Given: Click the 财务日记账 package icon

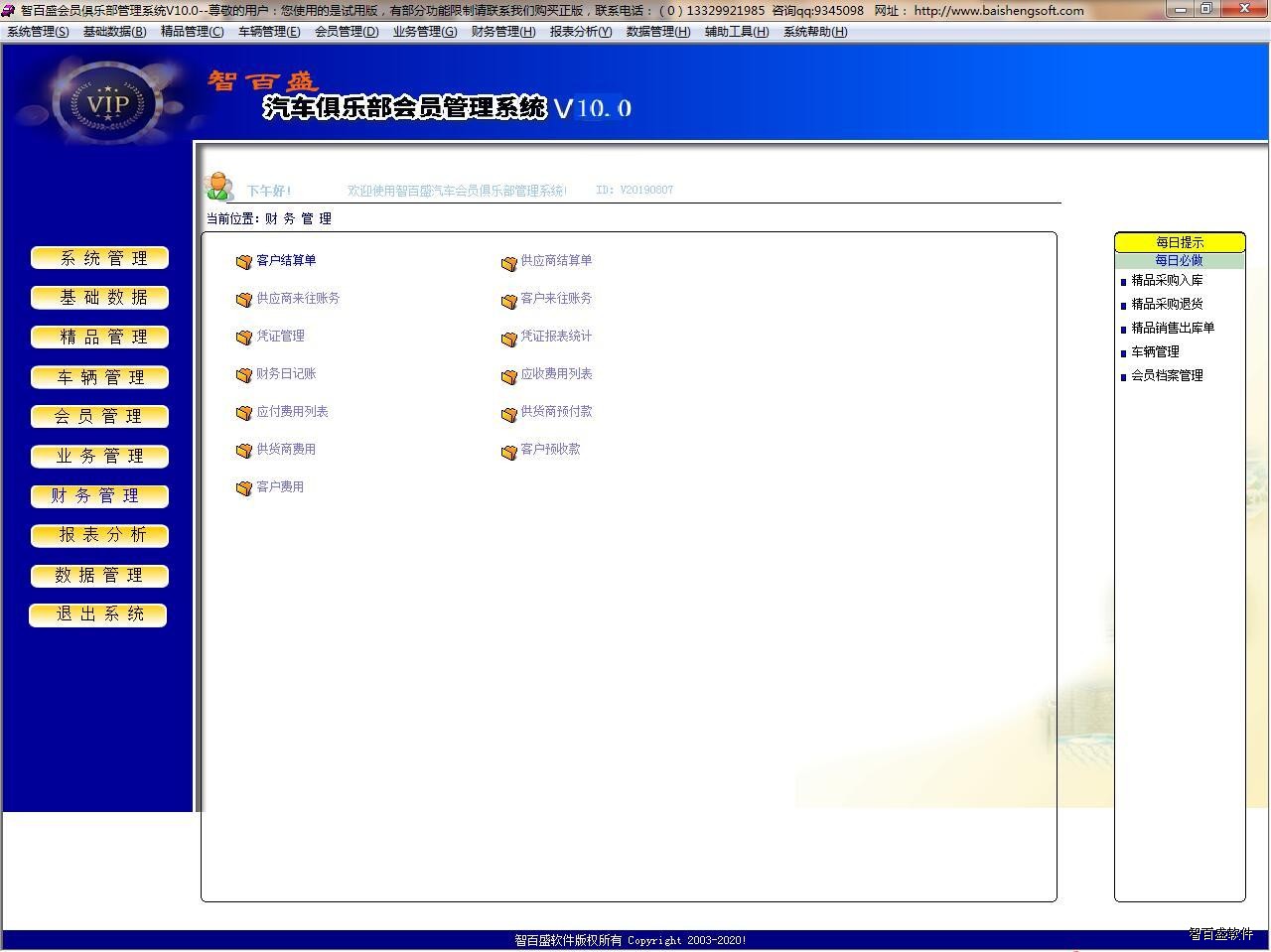Looking at the screenshot, I should coord(244,375).
